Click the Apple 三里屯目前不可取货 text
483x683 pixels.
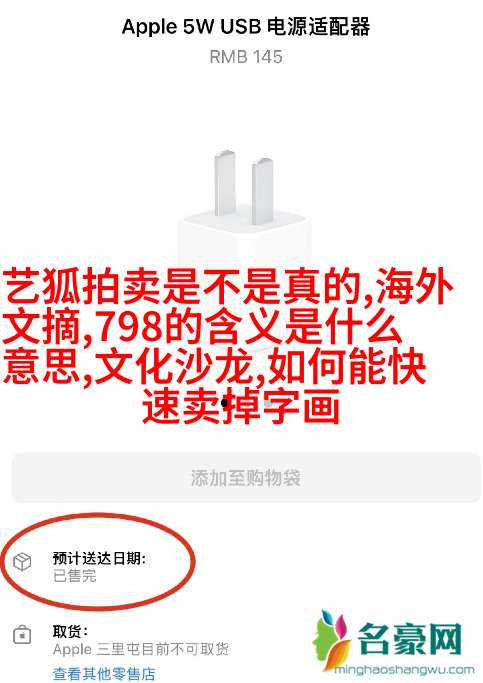click(x=141, y=649)
